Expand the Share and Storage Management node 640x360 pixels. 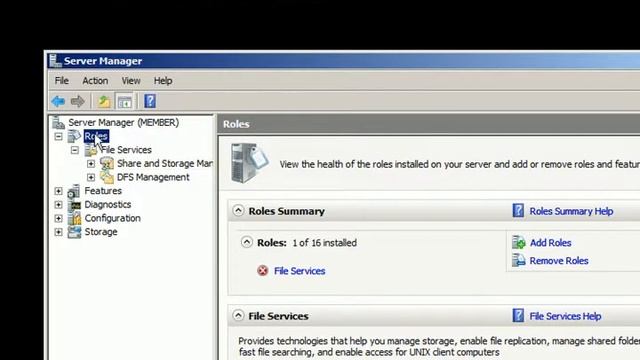(91, 164)
